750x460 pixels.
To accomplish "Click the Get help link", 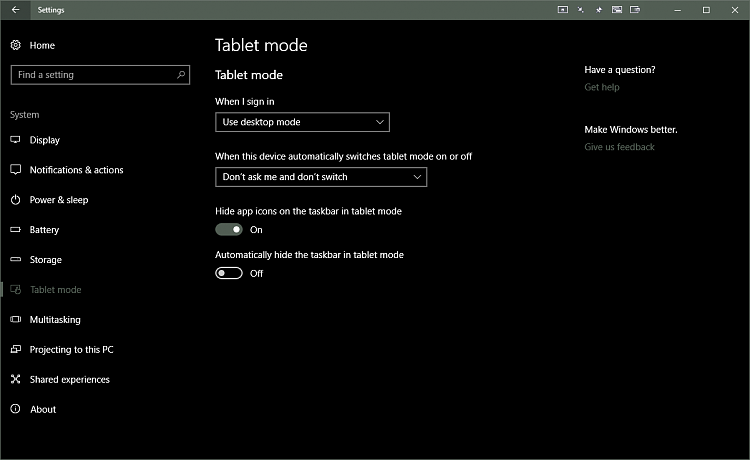I will point(602,87).
